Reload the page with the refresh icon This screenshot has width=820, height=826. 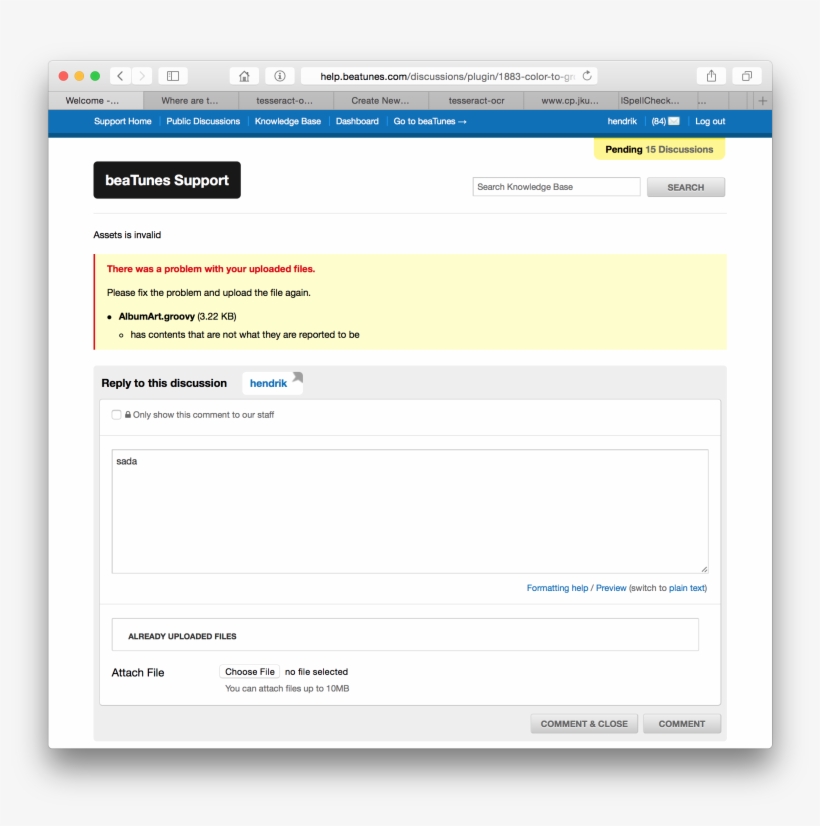587,76
